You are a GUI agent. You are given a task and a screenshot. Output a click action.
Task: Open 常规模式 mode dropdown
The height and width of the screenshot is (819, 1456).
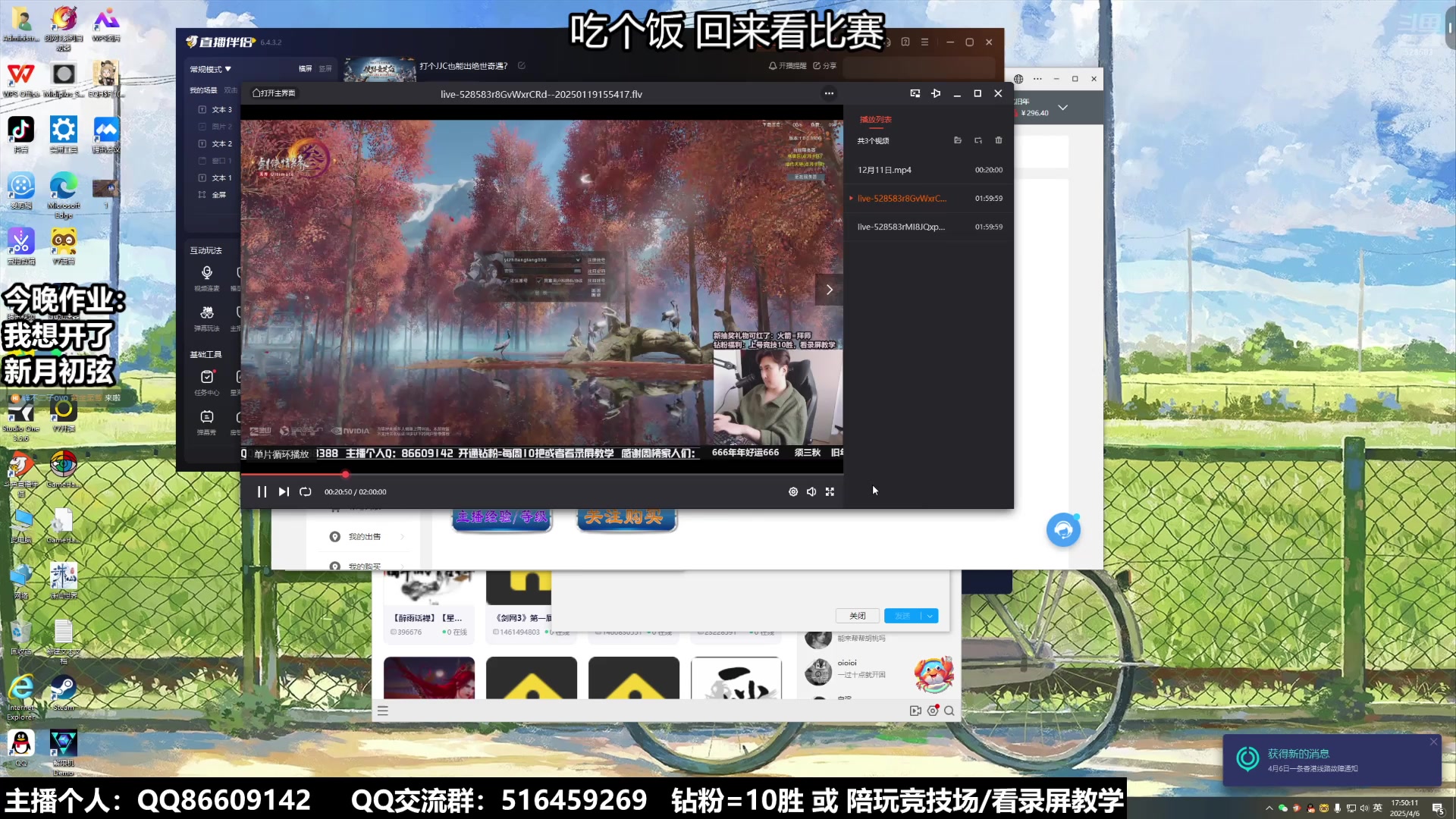click(x=211, y=69)
